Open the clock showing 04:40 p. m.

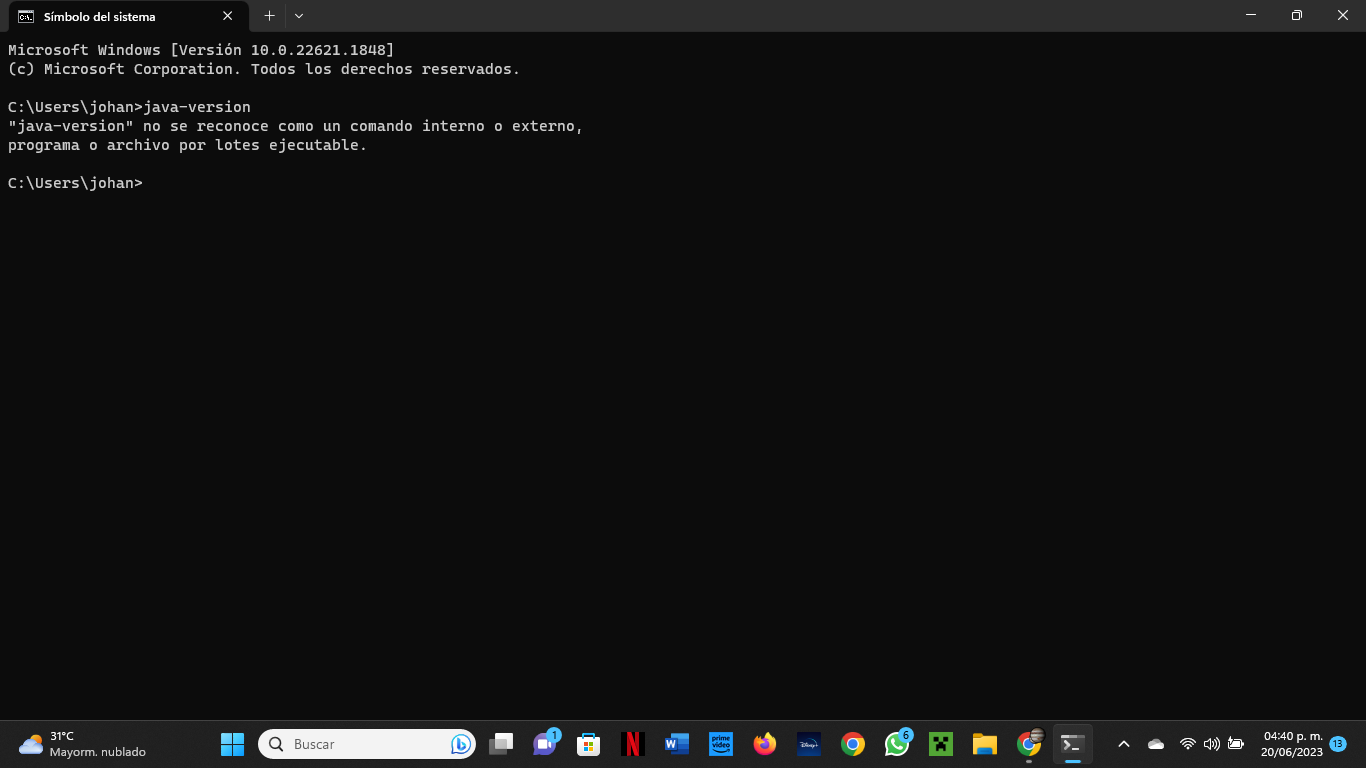point(1292,744)
